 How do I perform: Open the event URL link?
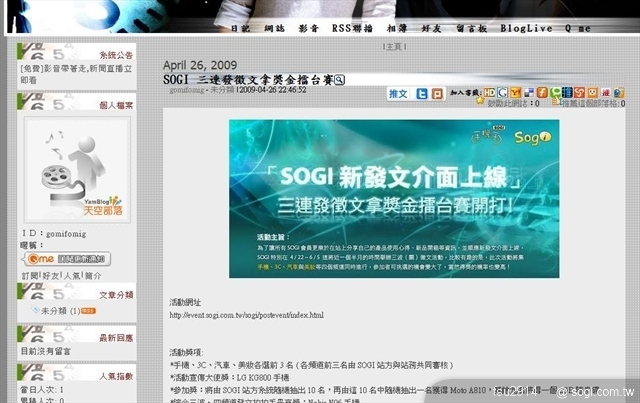click(x=247, y=315)
